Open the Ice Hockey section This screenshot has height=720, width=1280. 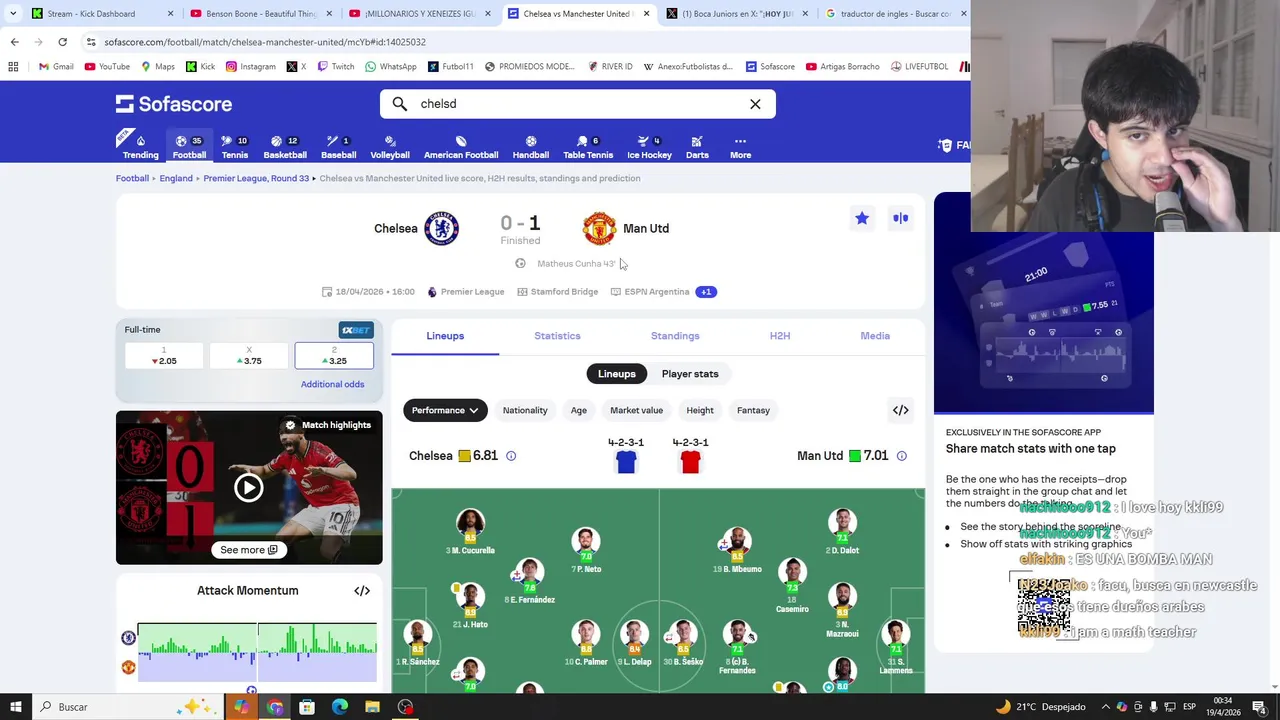pyautogui.click(x=649, y=147)
